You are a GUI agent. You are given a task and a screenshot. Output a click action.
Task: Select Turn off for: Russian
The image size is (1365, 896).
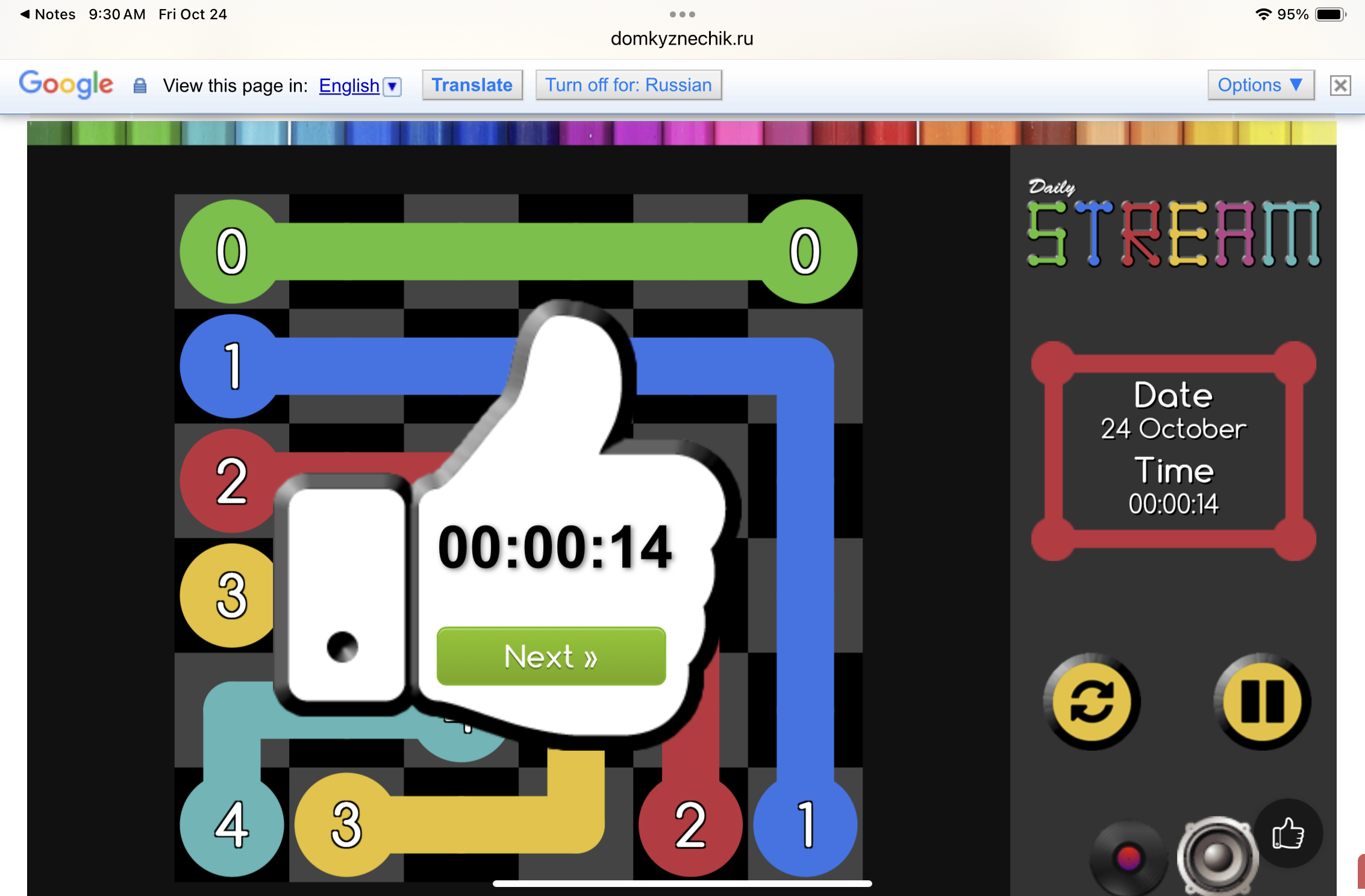628,85
